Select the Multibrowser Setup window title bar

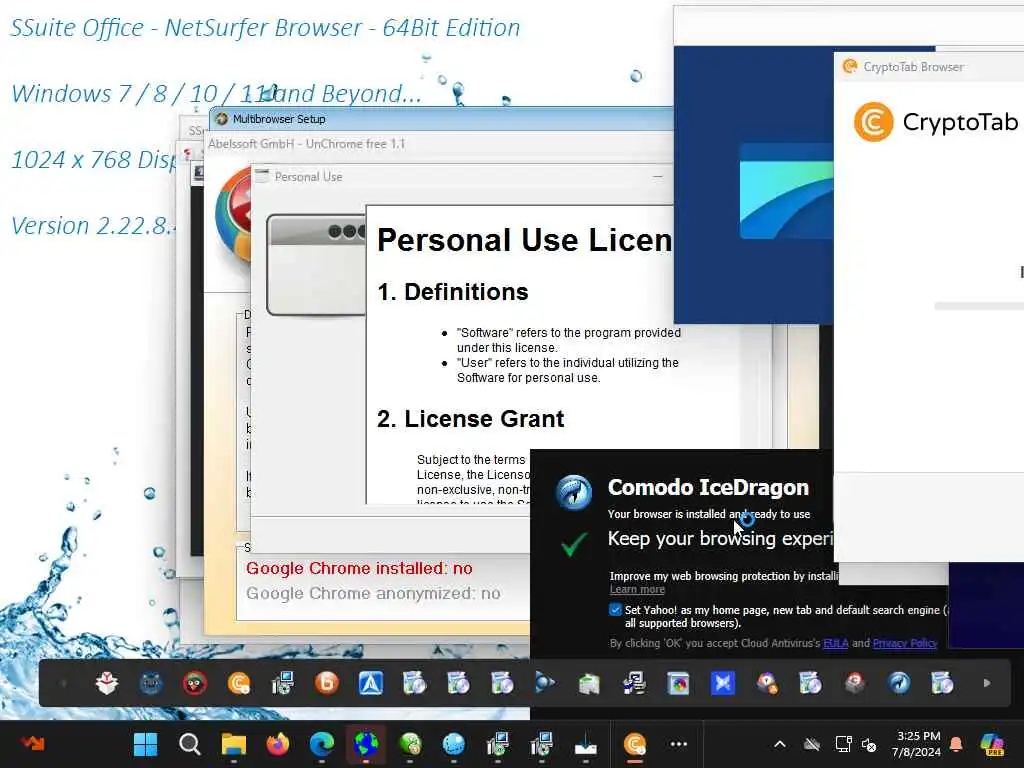point(441,119)
